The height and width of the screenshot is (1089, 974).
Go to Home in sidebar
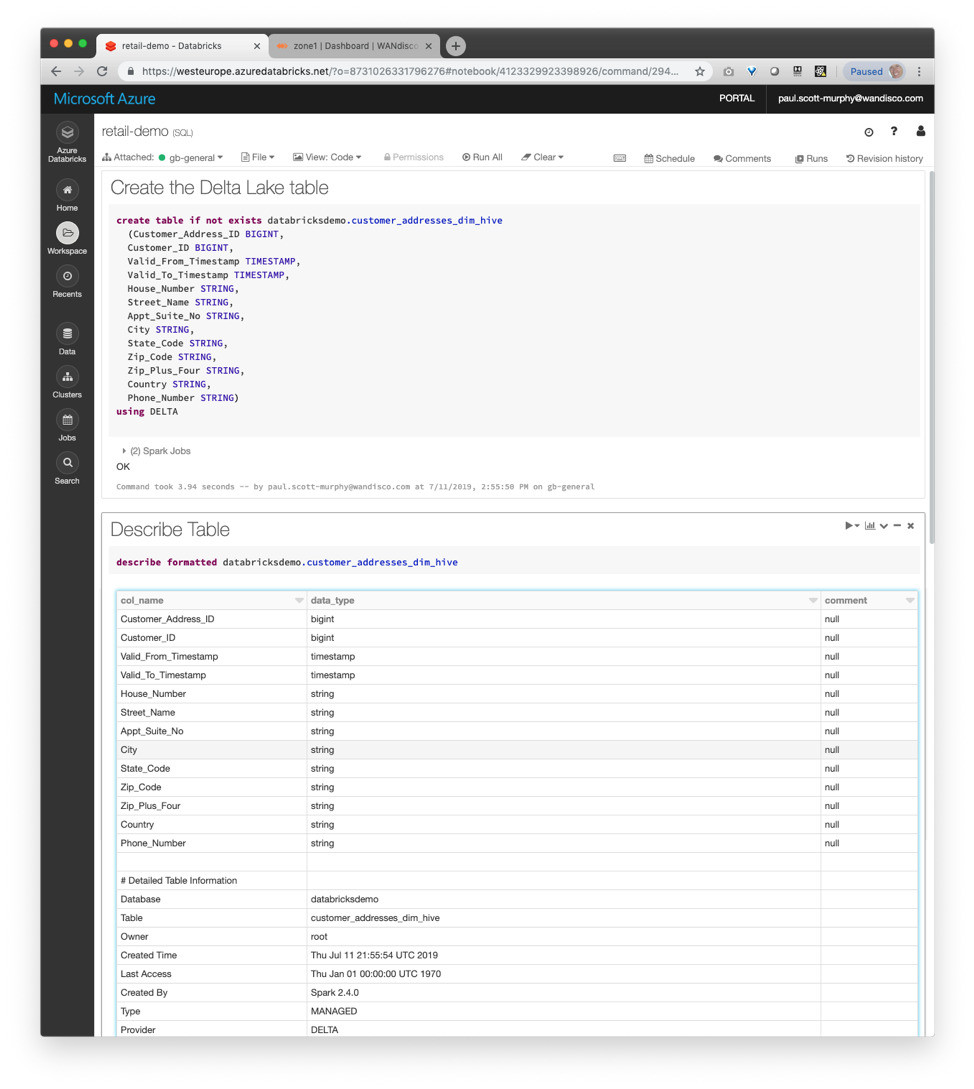67,191
